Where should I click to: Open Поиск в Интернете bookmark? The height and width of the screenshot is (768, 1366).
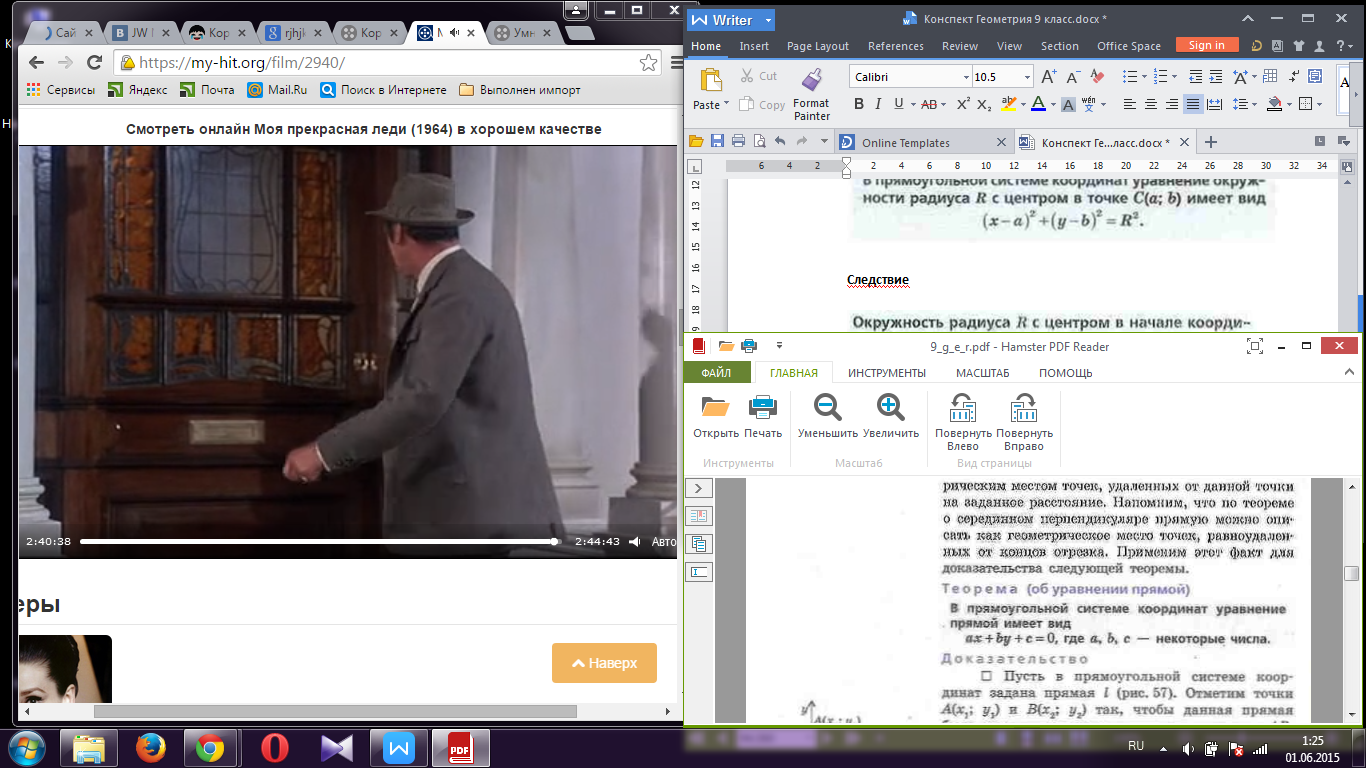pyautogui.click(x=384, y=90)
